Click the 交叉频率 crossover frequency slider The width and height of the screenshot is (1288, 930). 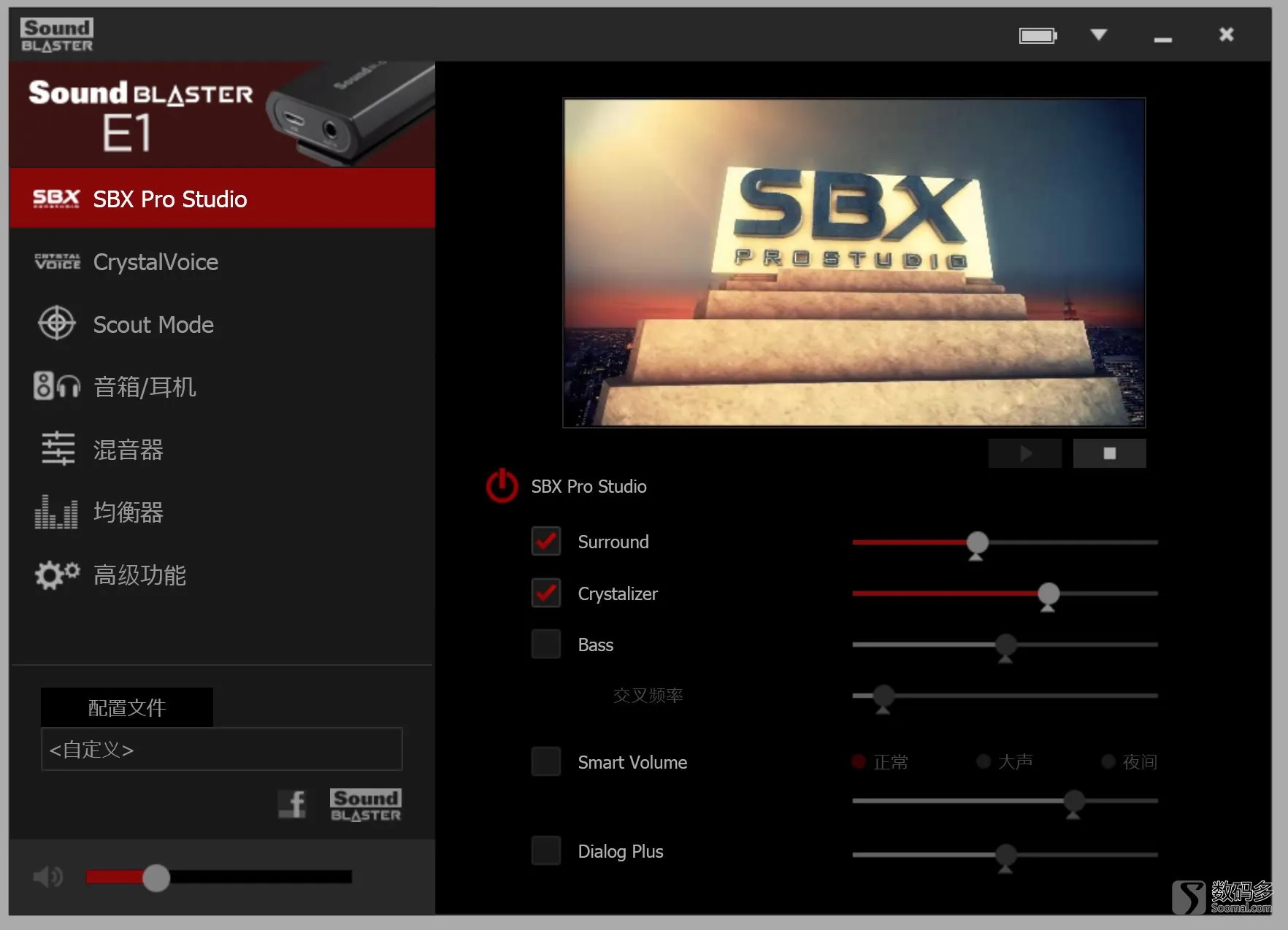[1005, 696]
